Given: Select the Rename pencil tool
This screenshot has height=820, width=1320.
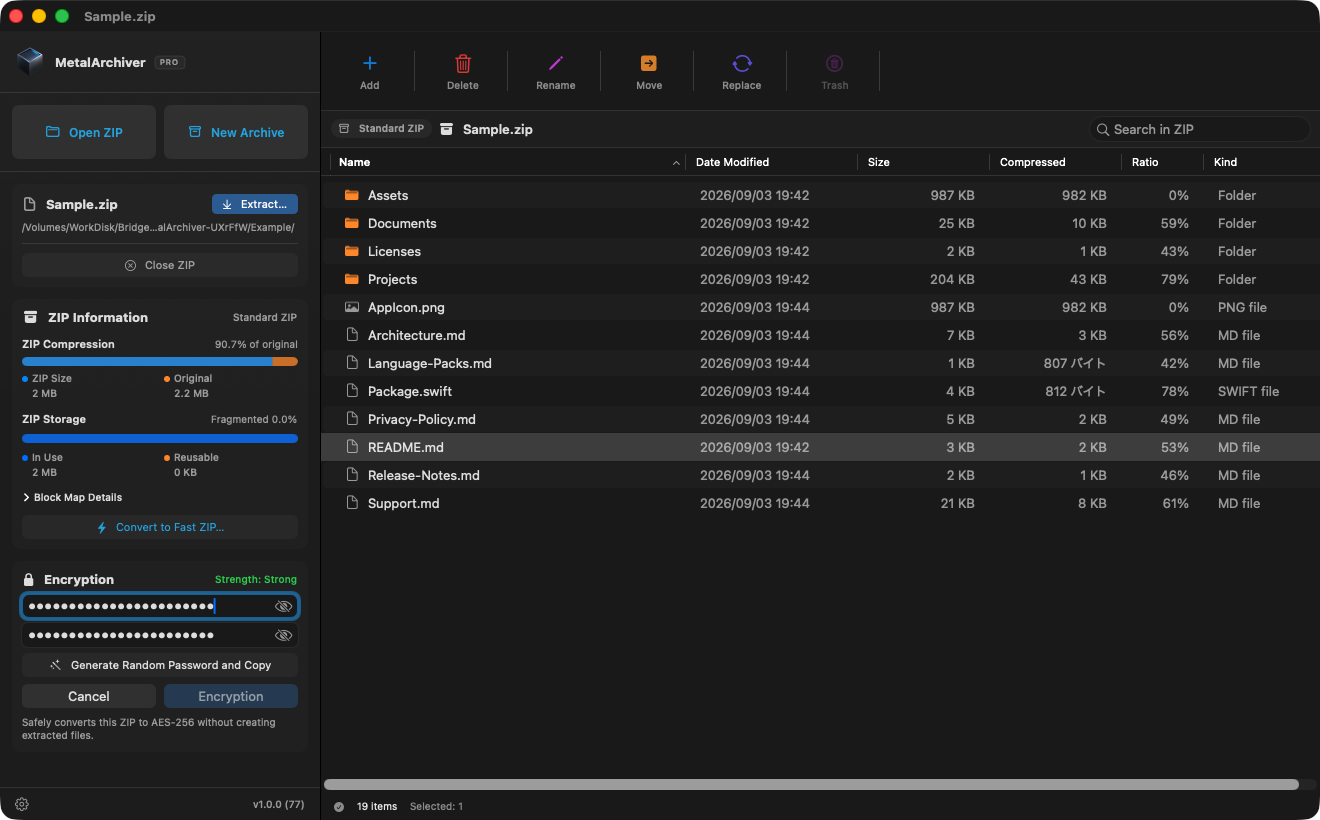Looking at the screenshot, I should click(556, 64).
